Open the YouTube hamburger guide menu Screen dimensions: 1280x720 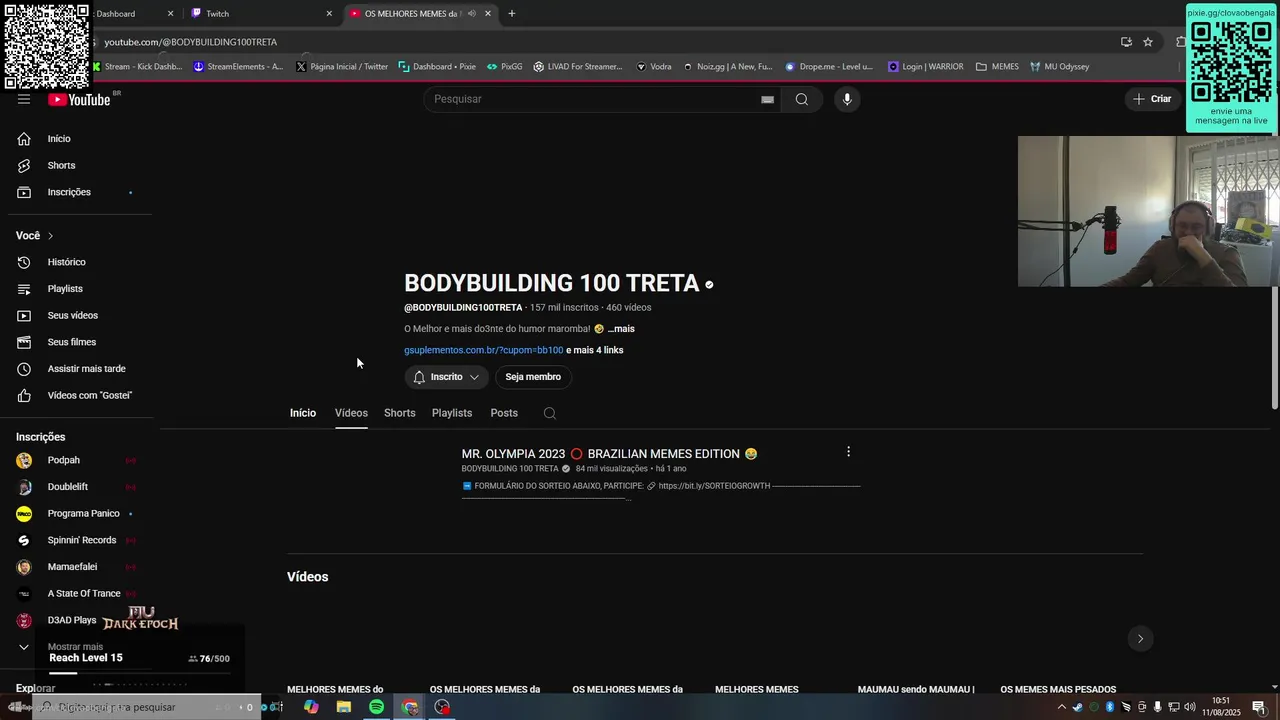click(24, 99)
